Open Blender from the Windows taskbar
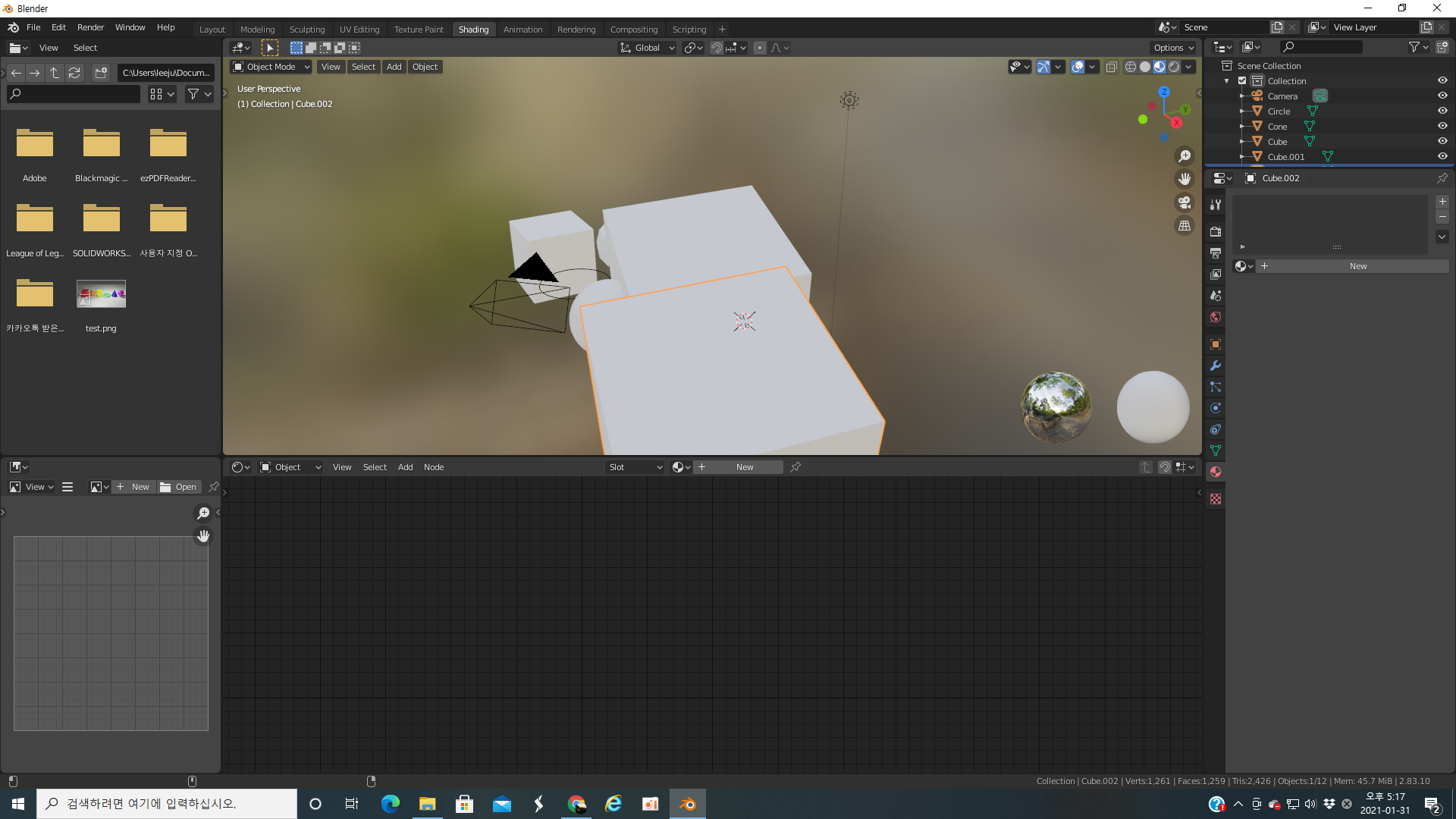The height and width of the screenshot is (819, 1456). (x=687, y=804)
